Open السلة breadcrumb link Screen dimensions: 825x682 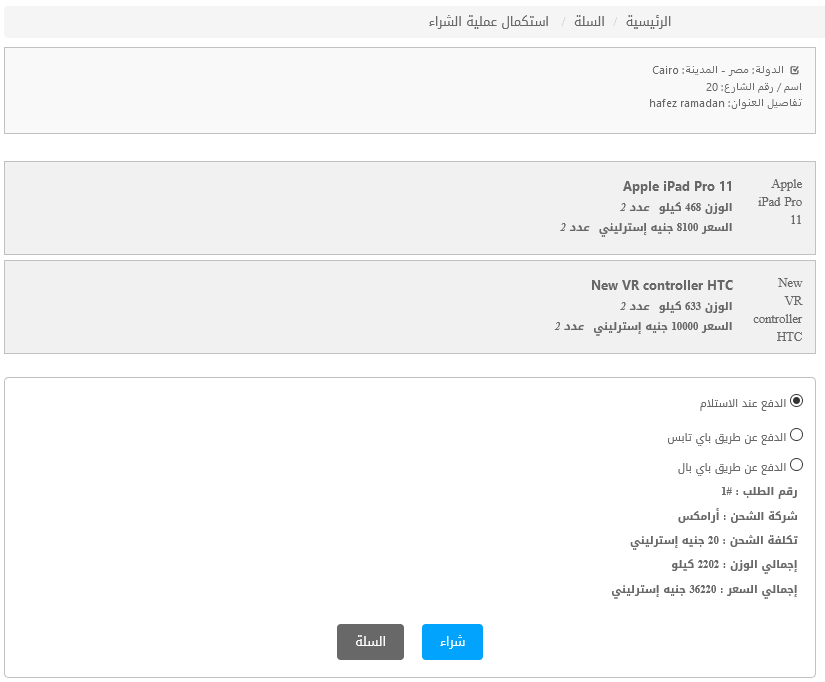pos(589,22)
